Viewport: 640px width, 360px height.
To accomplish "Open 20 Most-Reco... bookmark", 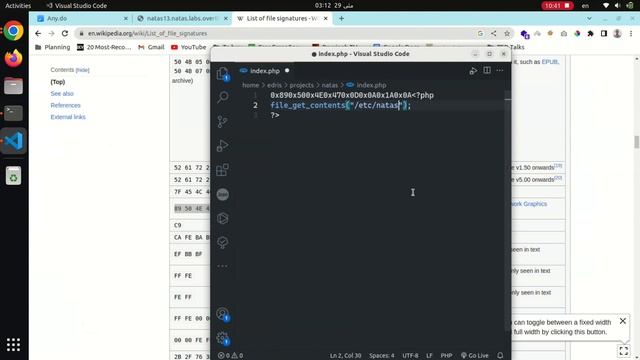I will (x=104, y=47).
